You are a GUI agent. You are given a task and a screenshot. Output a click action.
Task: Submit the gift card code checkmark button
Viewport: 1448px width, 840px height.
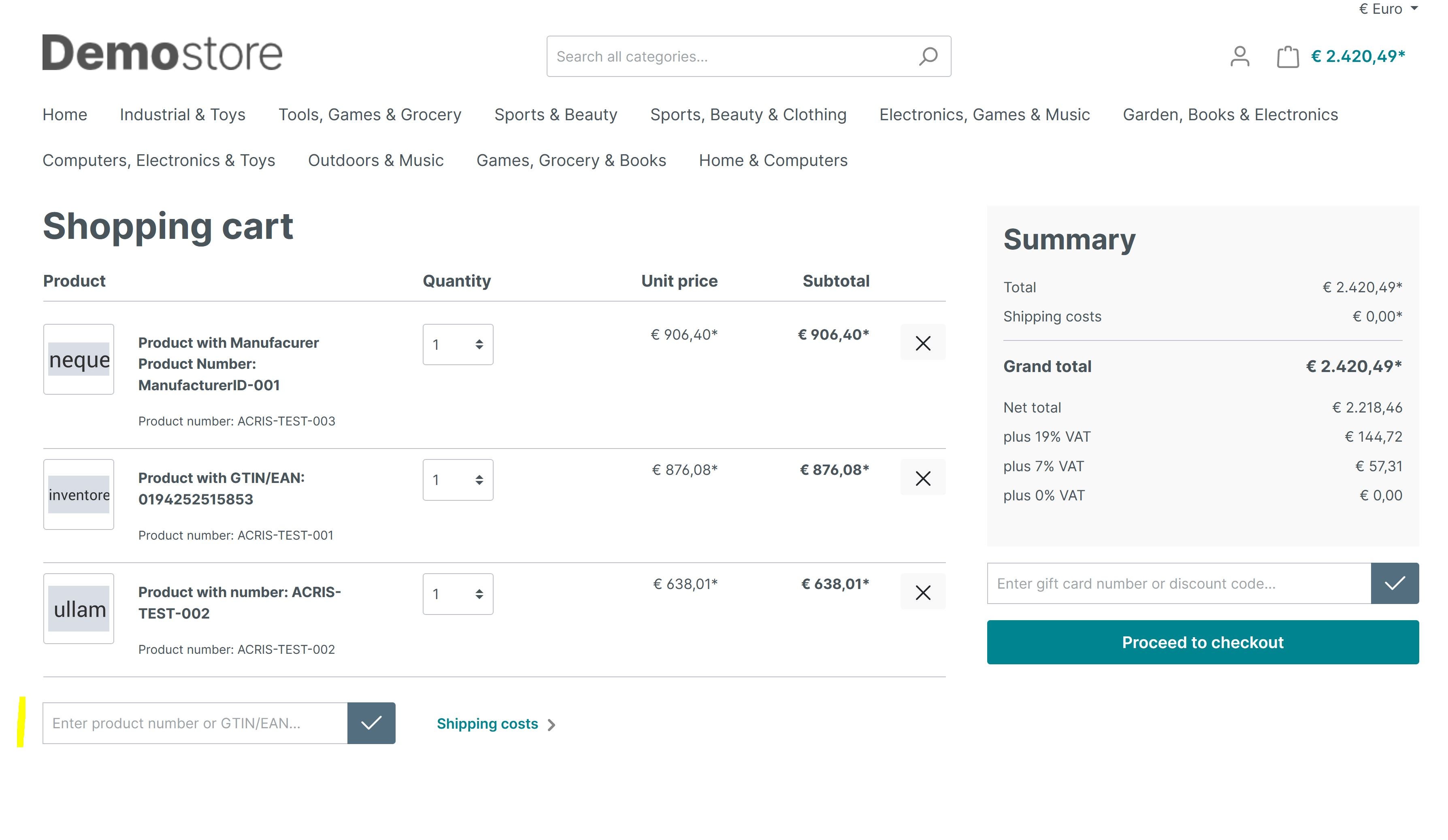click(x=1395, y=584)
